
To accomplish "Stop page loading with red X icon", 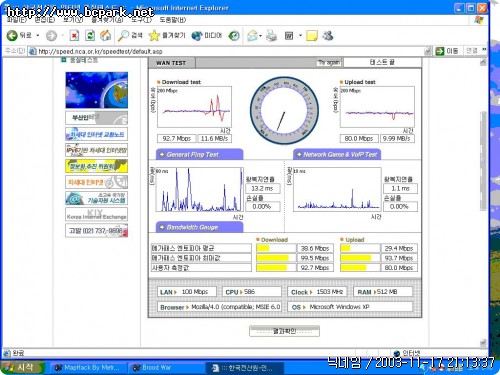I will [x=74, y=35].
